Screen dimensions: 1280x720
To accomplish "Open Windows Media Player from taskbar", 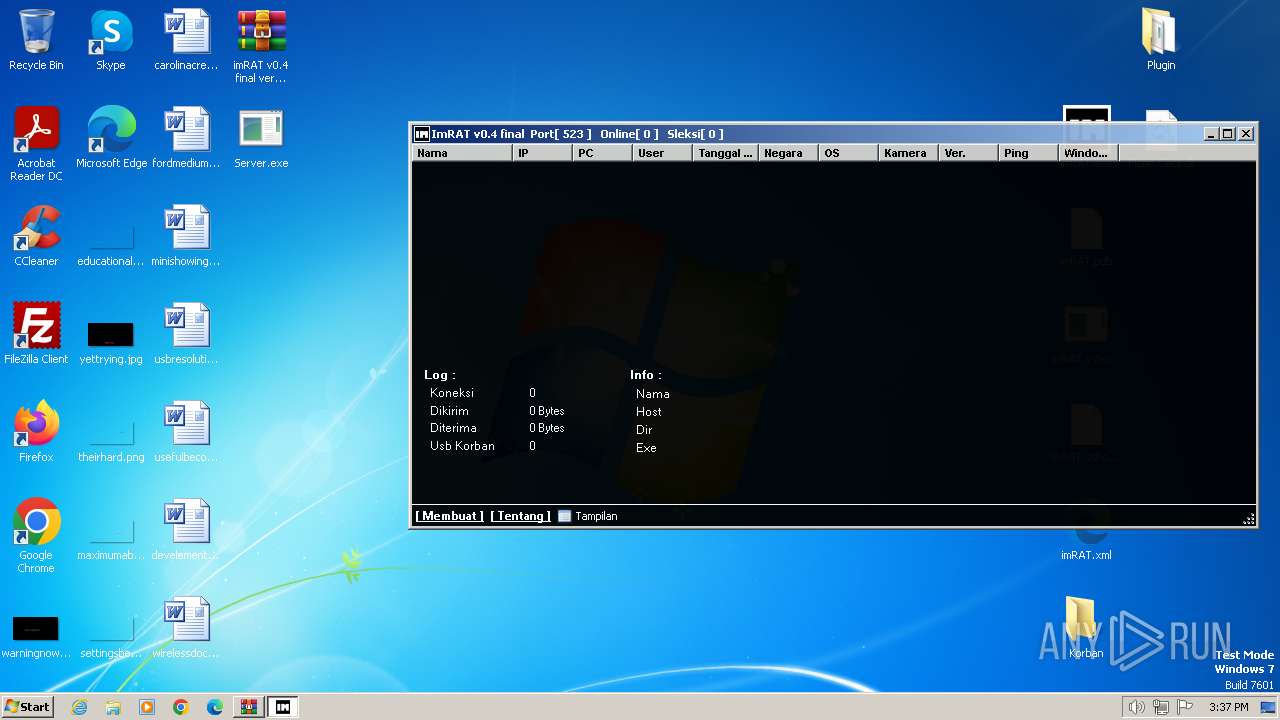I will (147, 707).
